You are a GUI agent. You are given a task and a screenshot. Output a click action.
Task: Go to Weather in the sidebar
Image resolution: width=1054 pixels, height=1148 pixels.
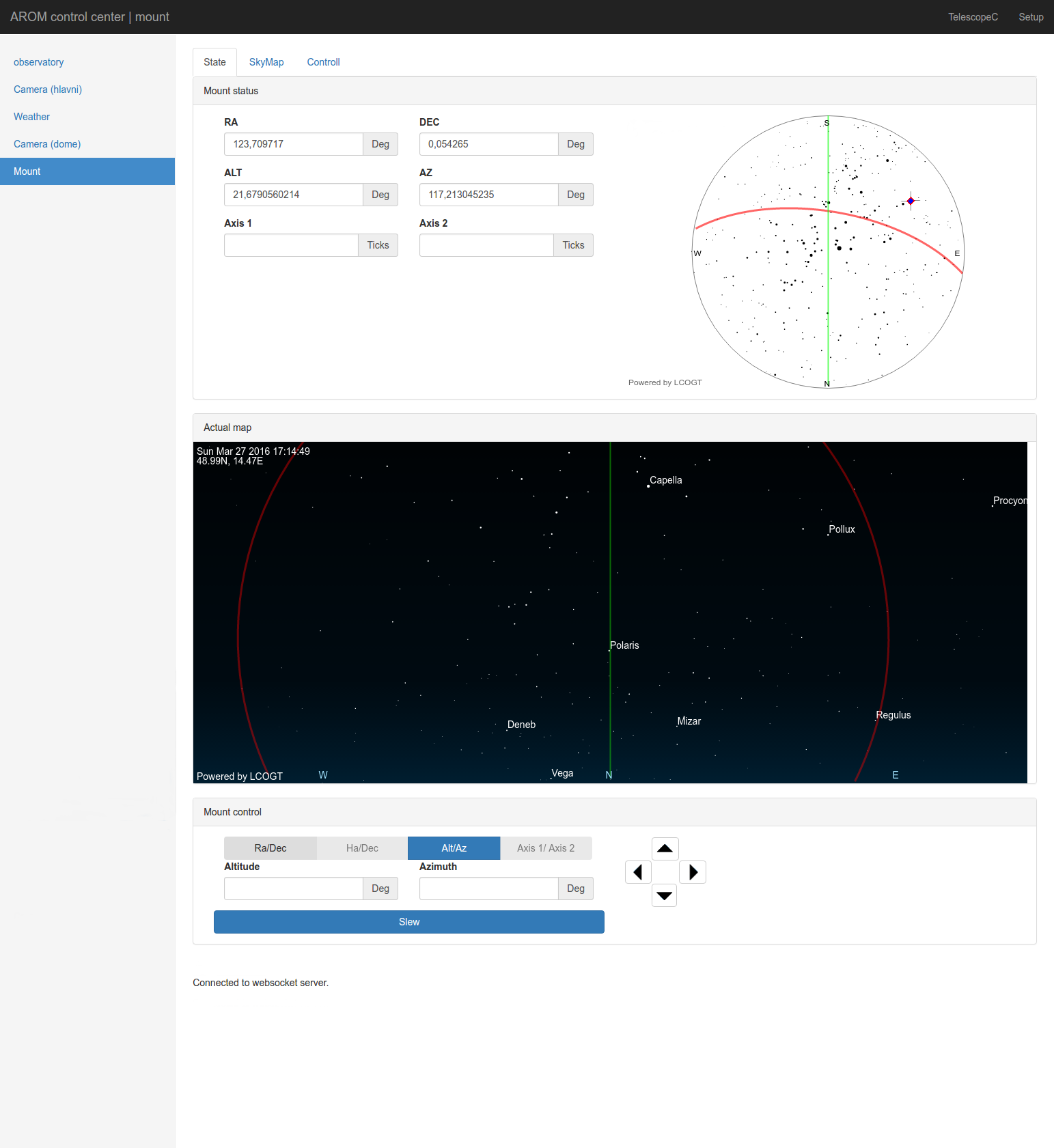point(31,117)
